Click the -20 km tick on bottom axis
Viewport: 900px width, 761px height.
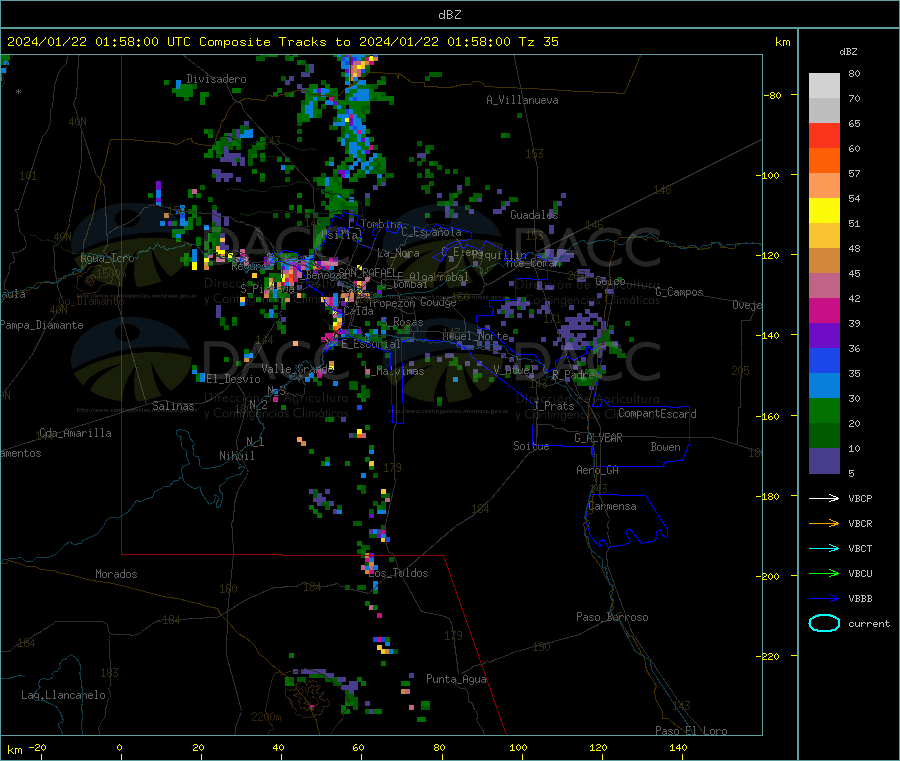point(38,747)
